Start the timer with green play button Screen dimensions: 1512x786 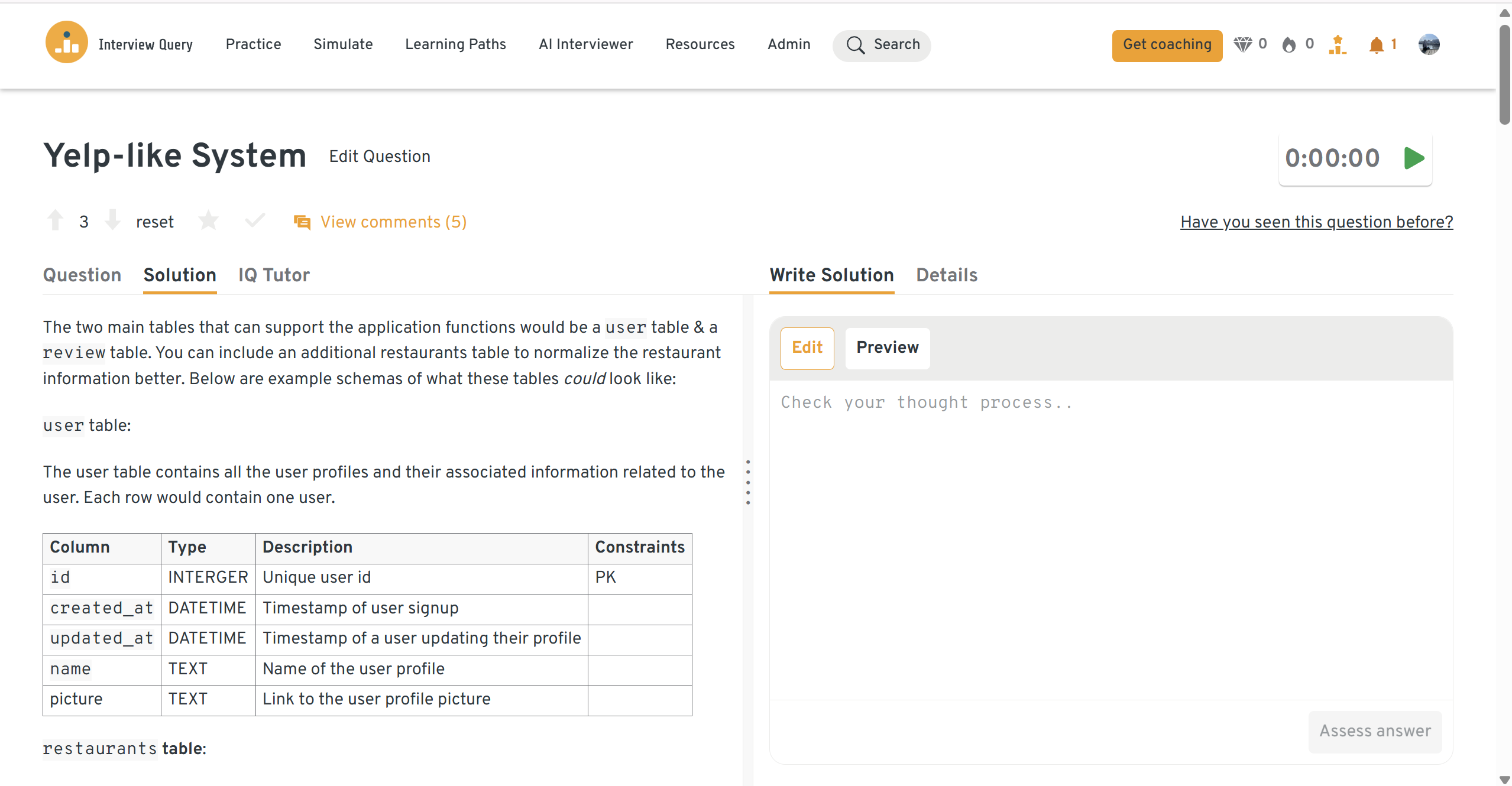(1414, 158)
